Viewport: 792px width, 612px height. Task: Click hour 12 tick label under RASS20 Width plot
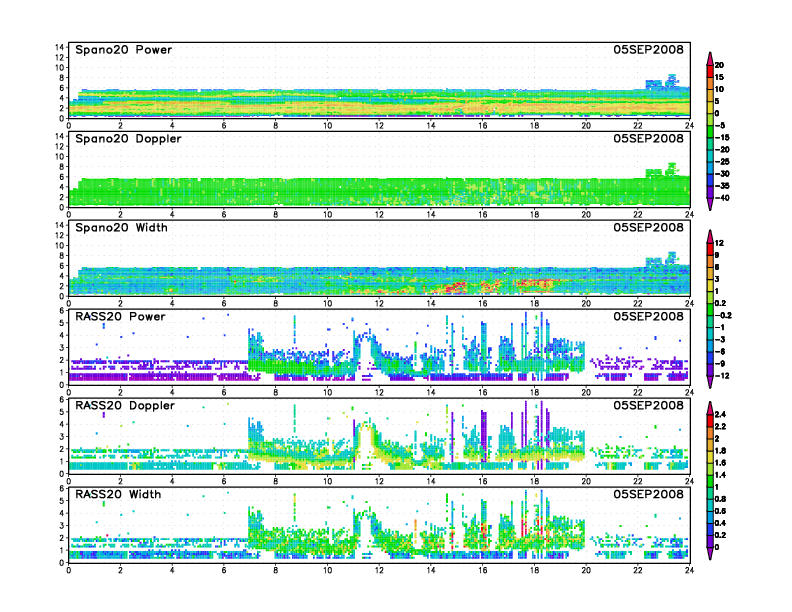tap(379, 572)
